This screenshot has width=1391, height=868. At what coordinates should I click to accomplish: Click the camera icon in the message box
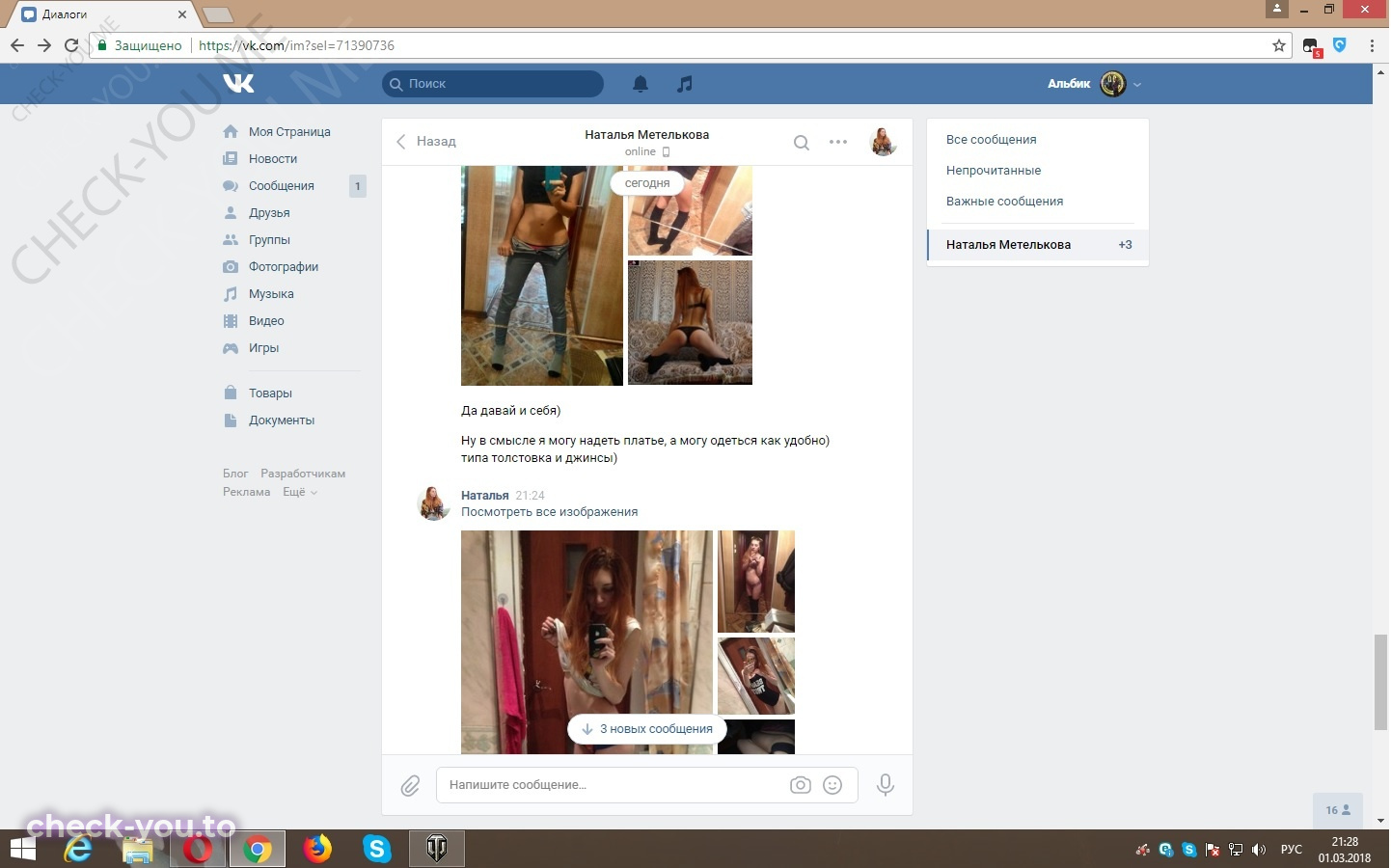pos(801,785)
